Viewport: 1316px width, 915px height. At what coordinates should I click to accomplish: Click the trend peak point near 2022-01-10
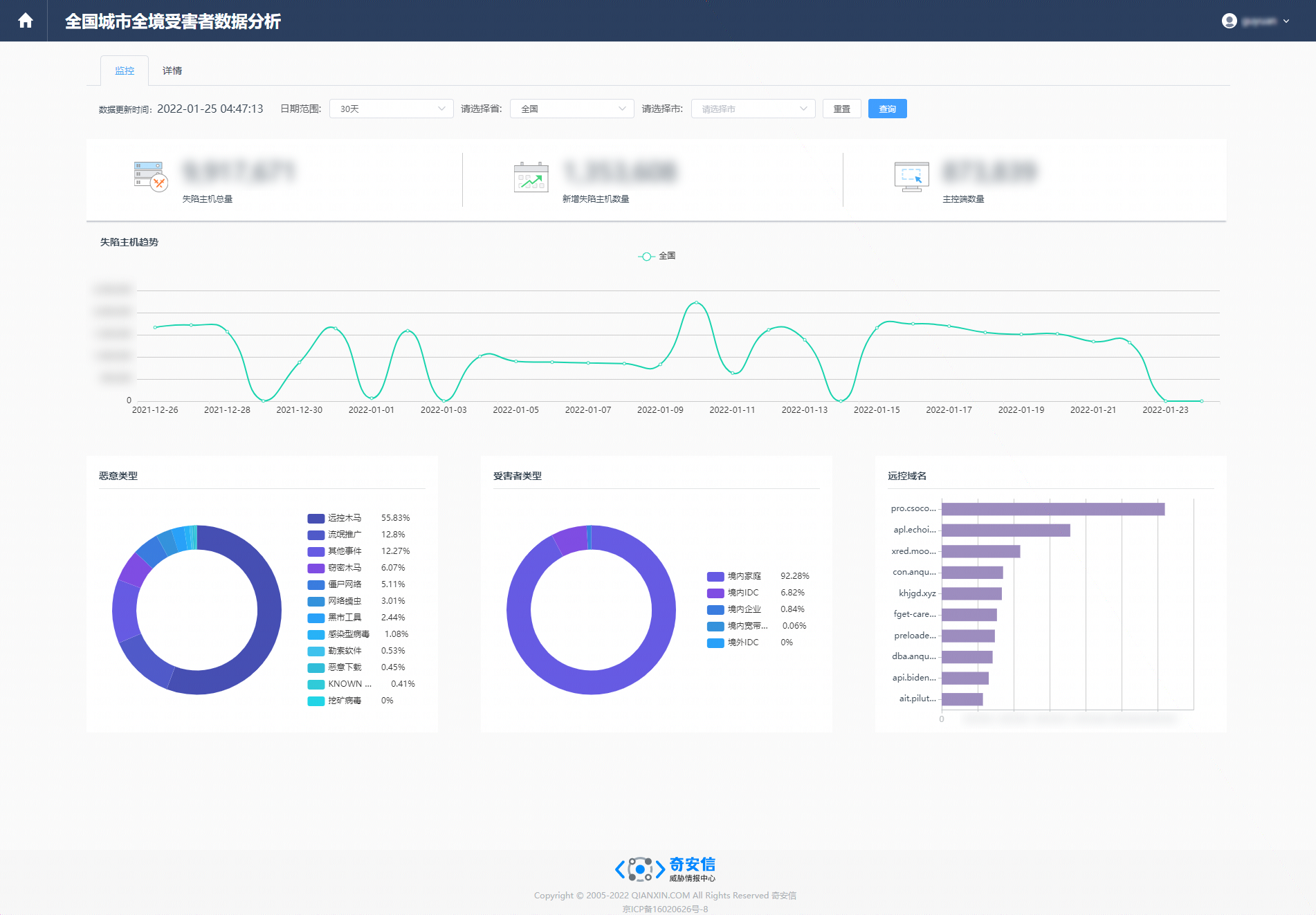point(696,302)
